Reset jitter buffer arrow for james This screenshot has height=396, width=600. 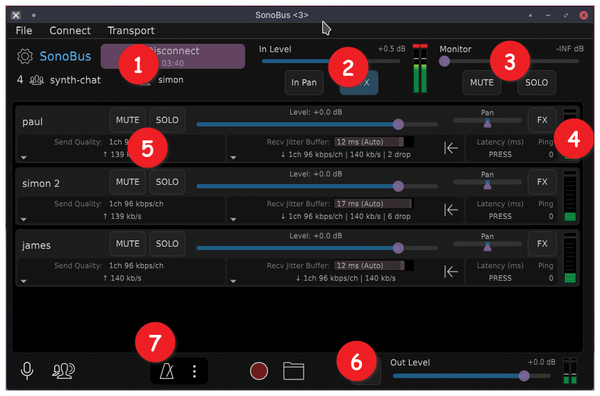pos(451,272)
